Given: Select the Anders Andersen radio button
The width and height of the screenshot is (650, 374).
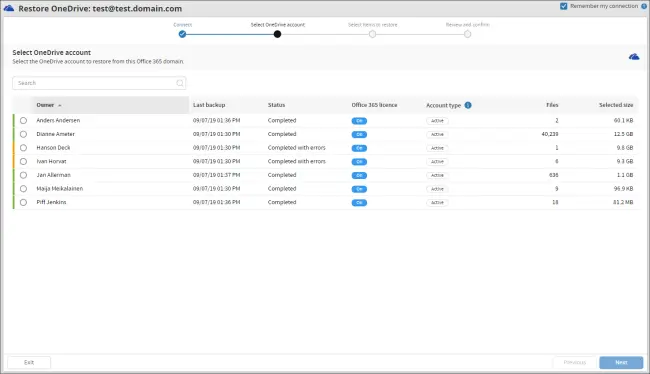Looking at the screenshot, I should (23, 121).
